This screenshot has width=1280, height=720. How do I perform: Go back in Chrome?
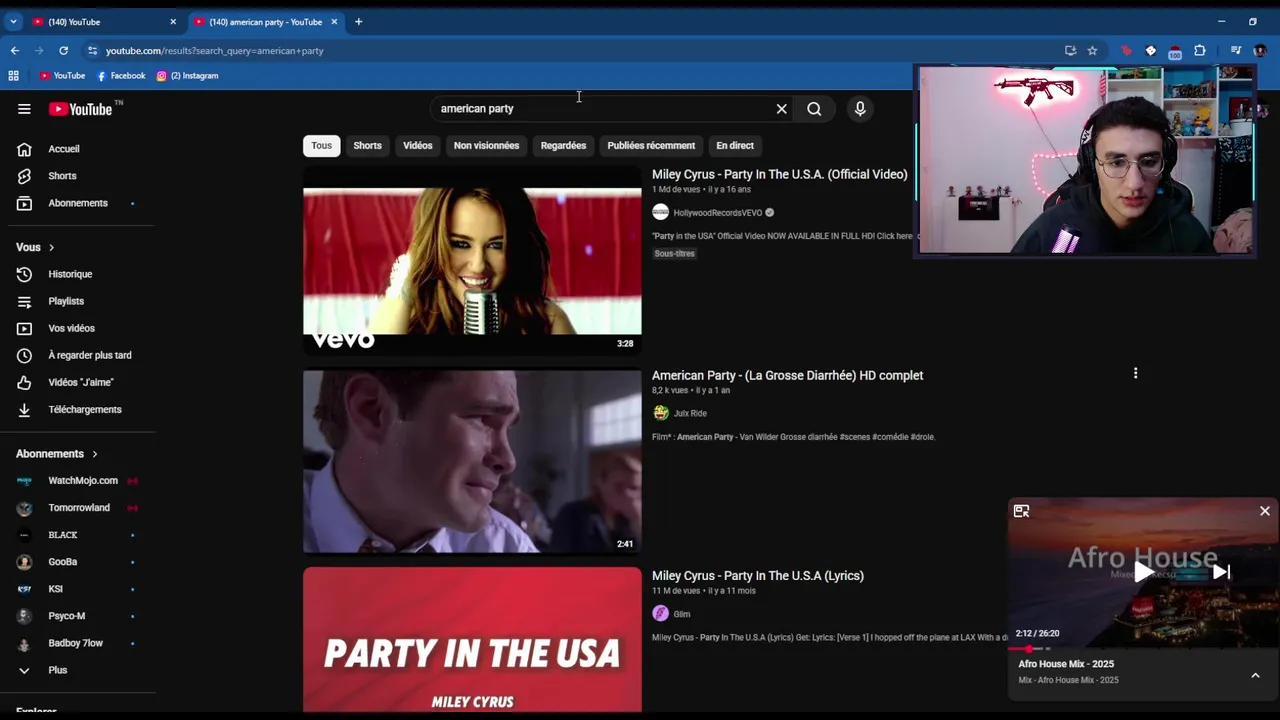(15, 50)
